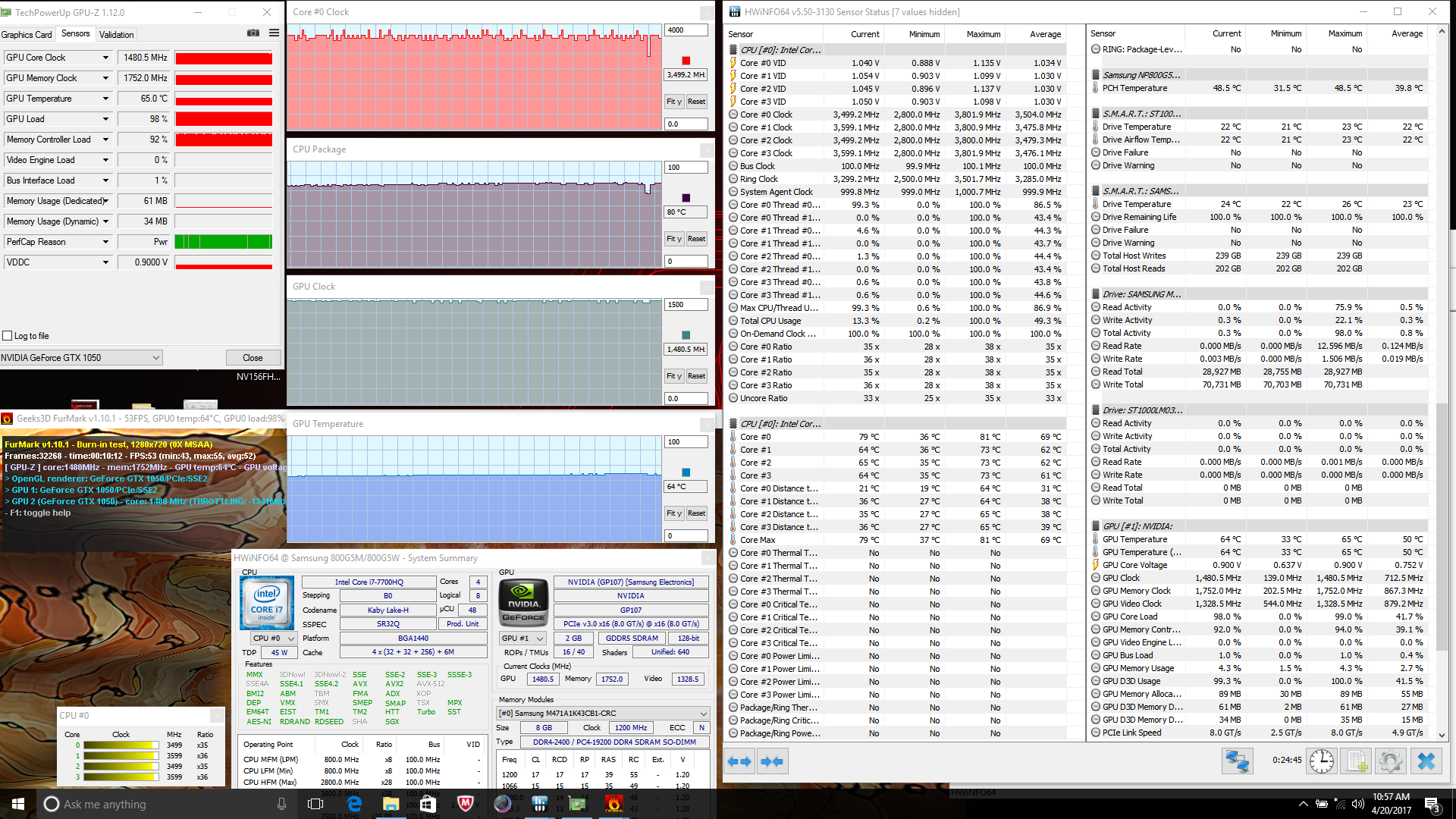
Task: Open GPU #1 selector in System Summary
Action: tap(523, 639)
